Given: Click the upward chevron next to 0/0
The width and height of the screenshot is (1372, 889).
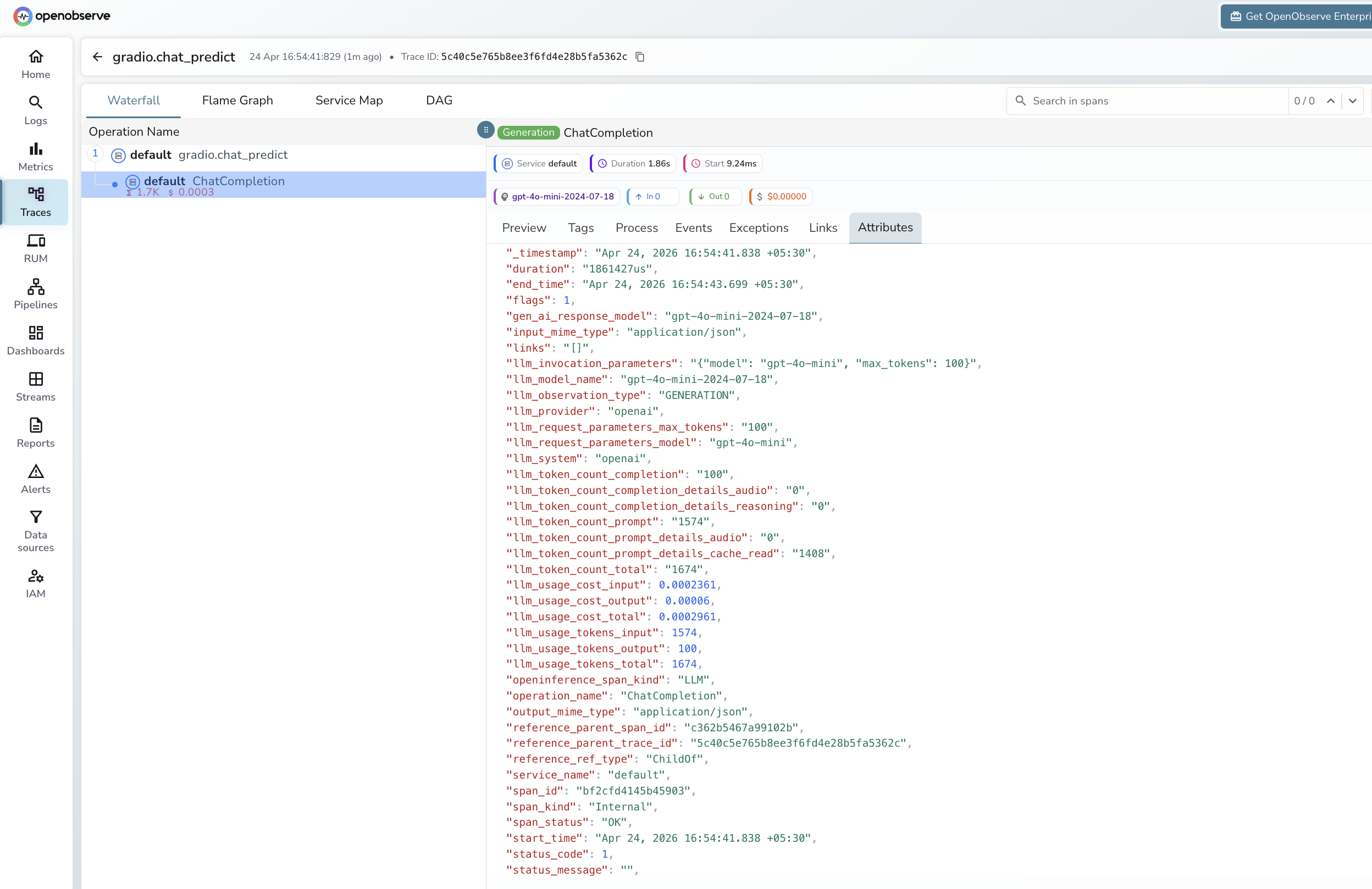Looking at the screenshot, I should click(x=1330, y=101).
